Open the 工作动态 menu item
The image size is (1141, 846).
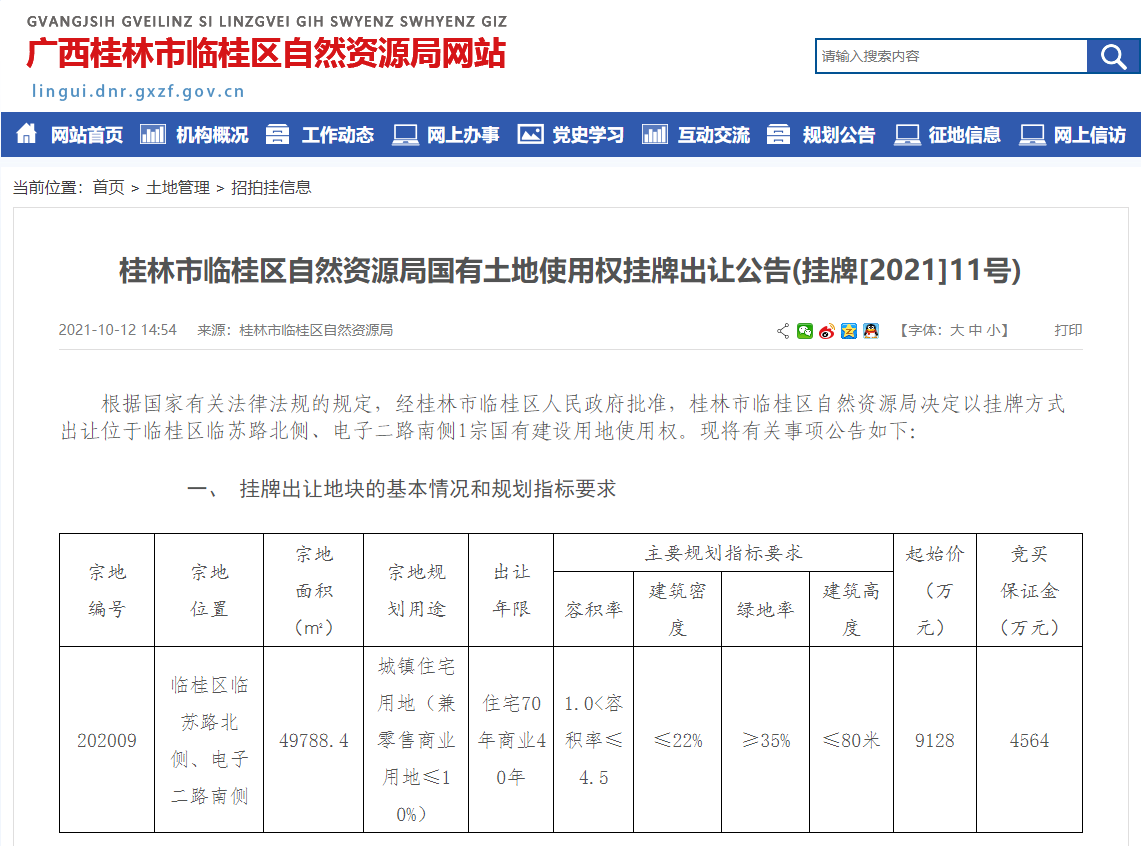(338, 134)
